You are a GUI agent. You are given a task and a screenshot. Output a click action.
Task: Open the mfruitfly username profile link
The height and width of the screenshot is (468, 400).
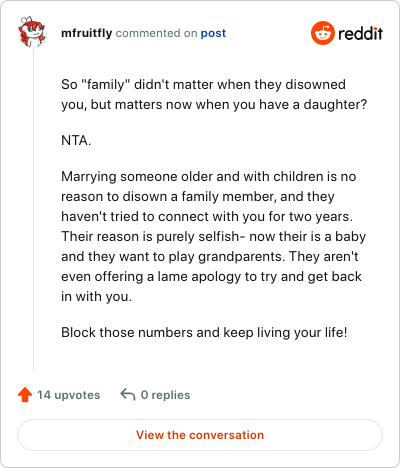pos(87,33)
